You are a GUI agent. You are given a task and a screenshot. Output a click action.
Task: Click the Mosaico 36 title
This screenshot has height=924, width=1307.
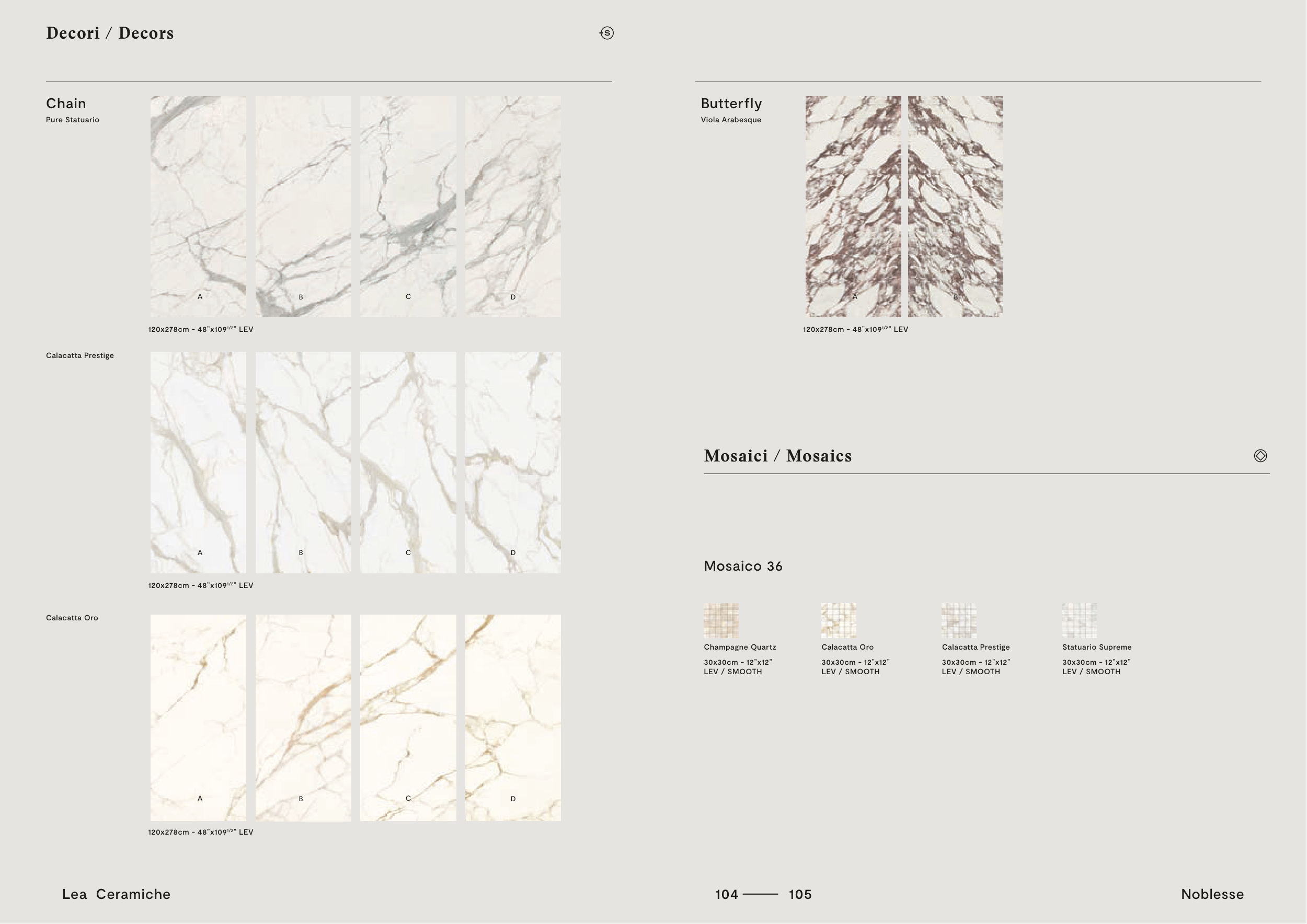click(x=743, y=566)
